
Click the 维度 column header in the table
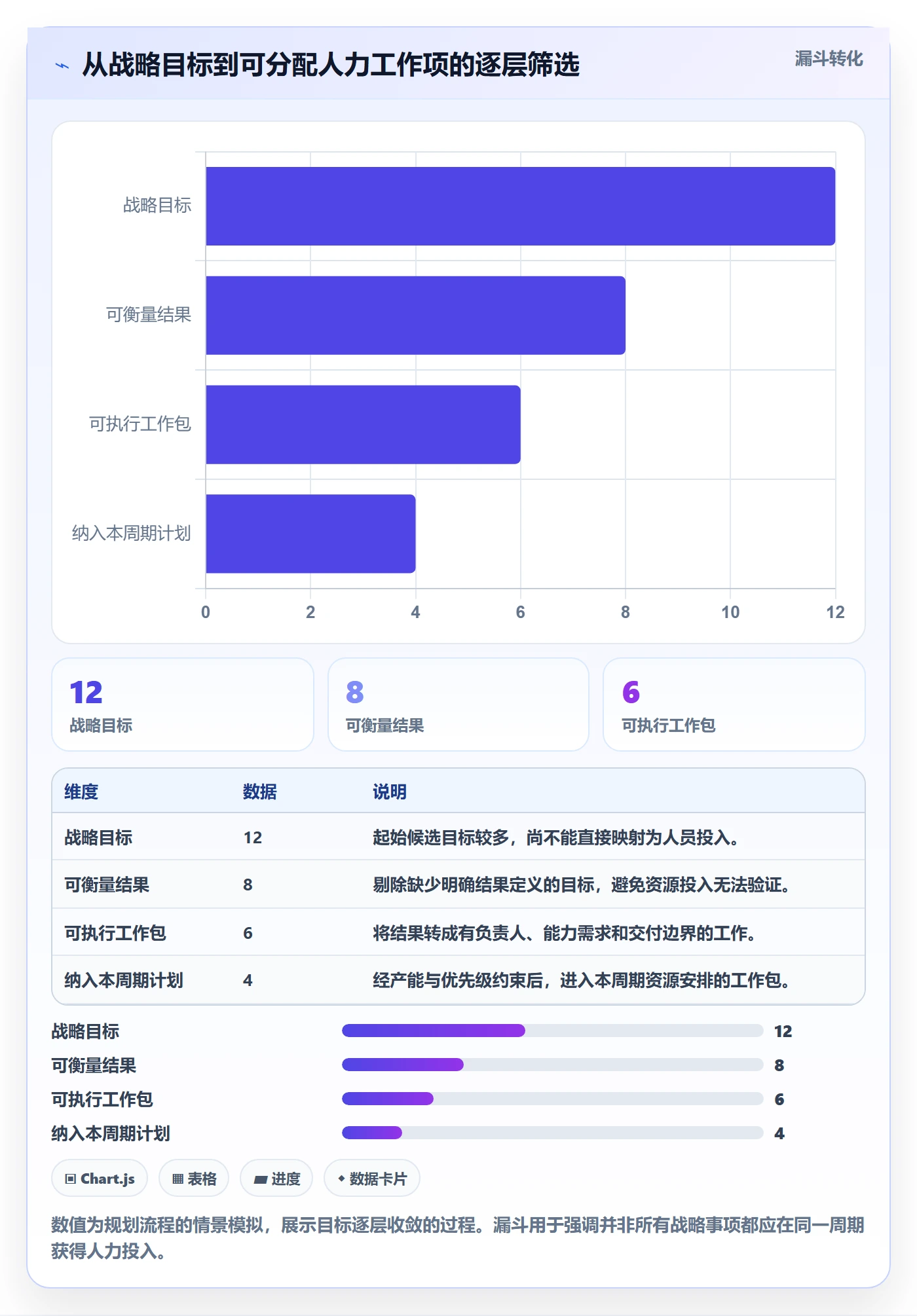(81, 792)
